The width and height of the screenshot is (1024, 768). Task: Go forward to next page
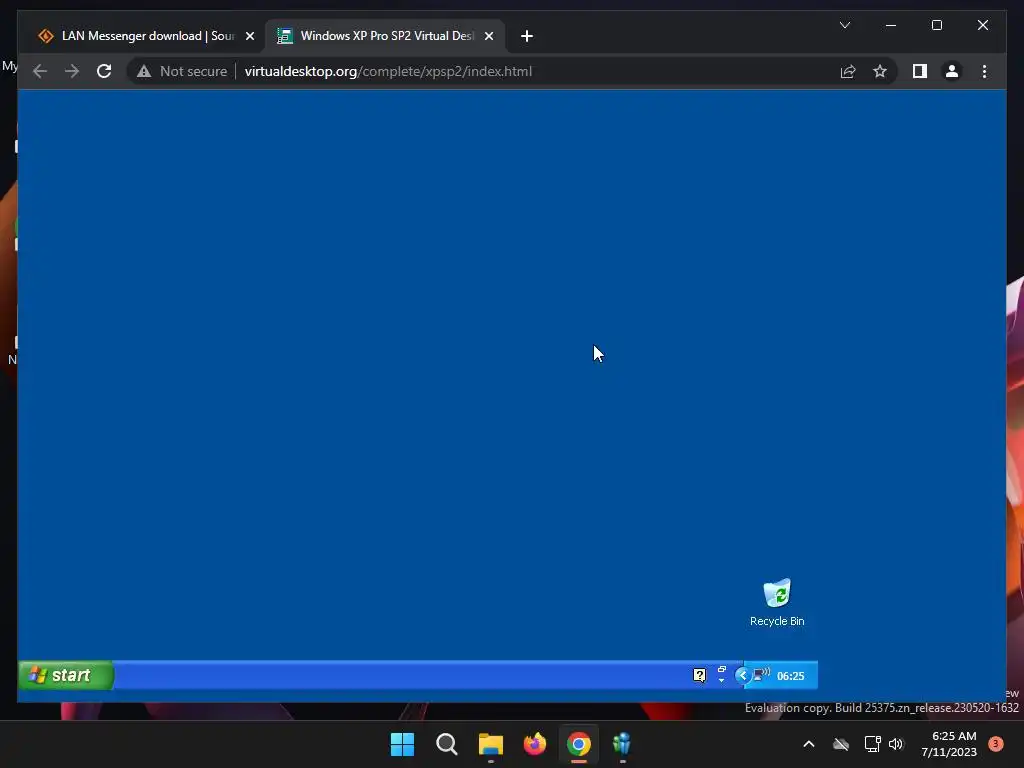(72, 71)
